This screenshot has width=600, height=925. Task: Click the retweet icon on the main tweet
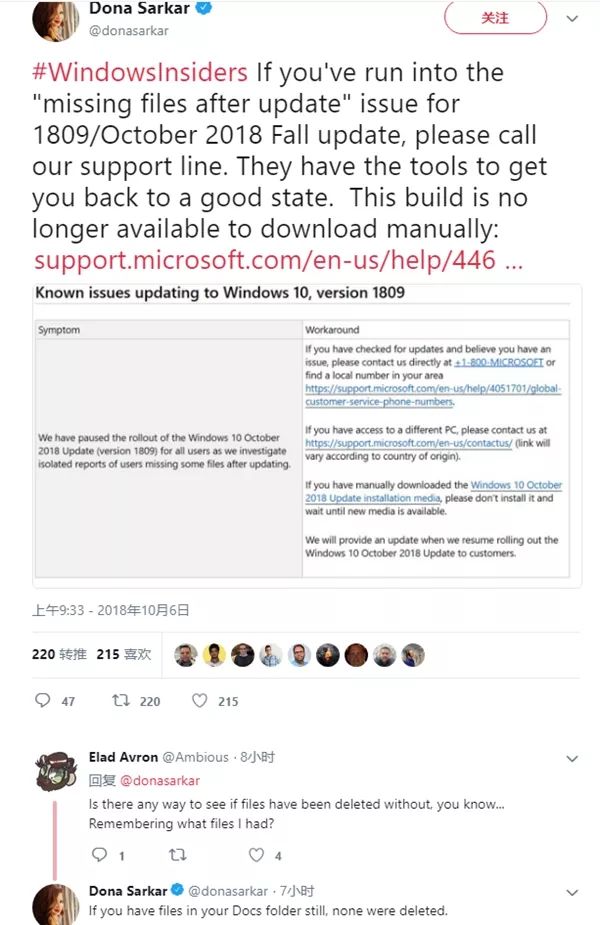click(122, 701)
